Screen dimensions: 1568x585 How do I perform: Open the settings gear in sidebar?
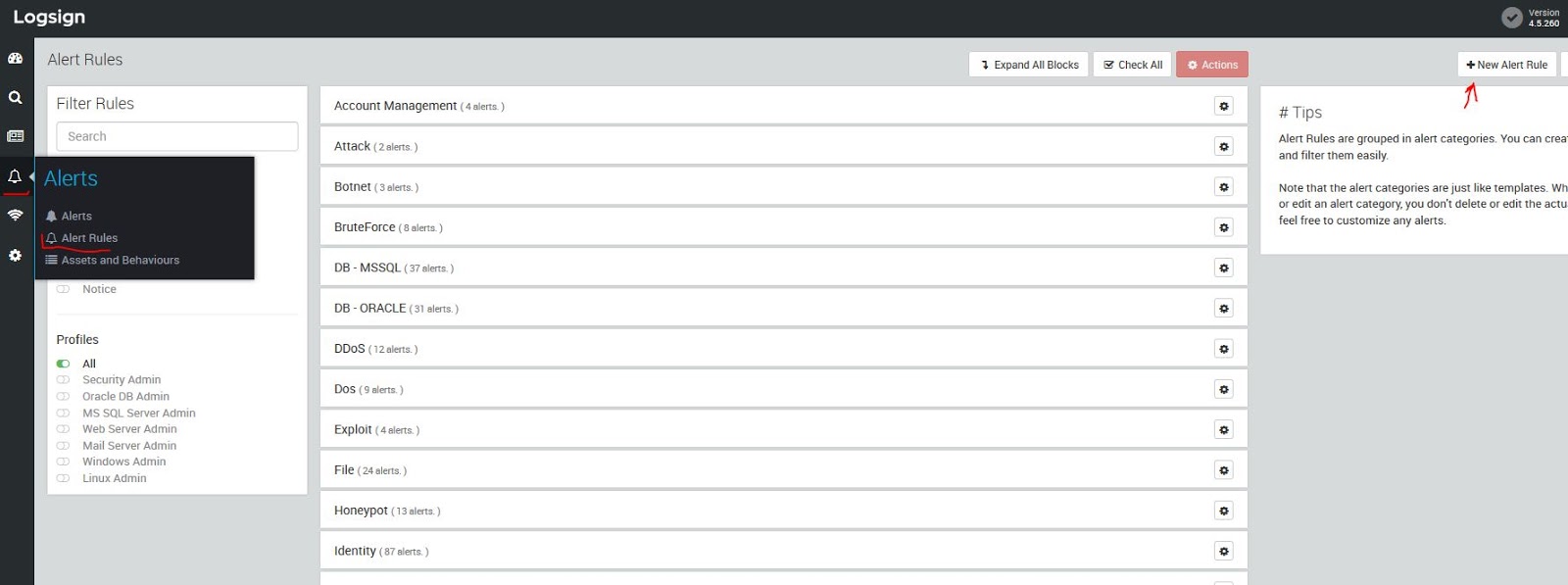pos(15,255)
